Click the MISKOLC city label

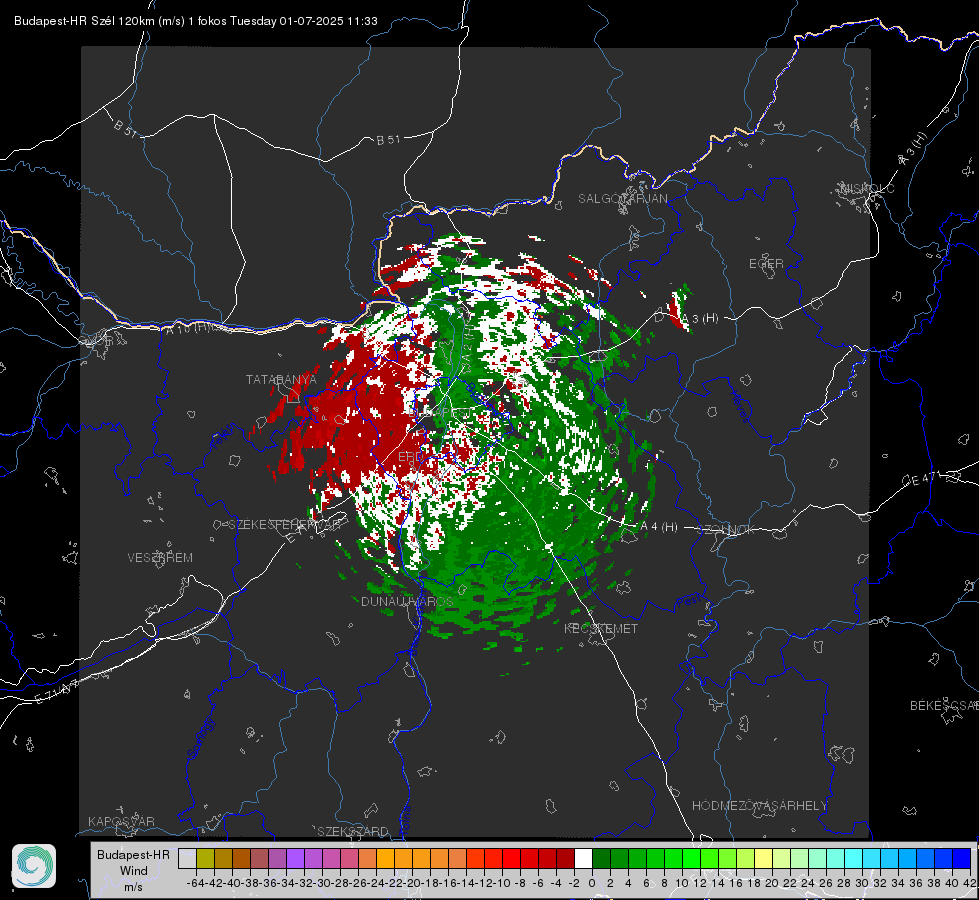867,189
